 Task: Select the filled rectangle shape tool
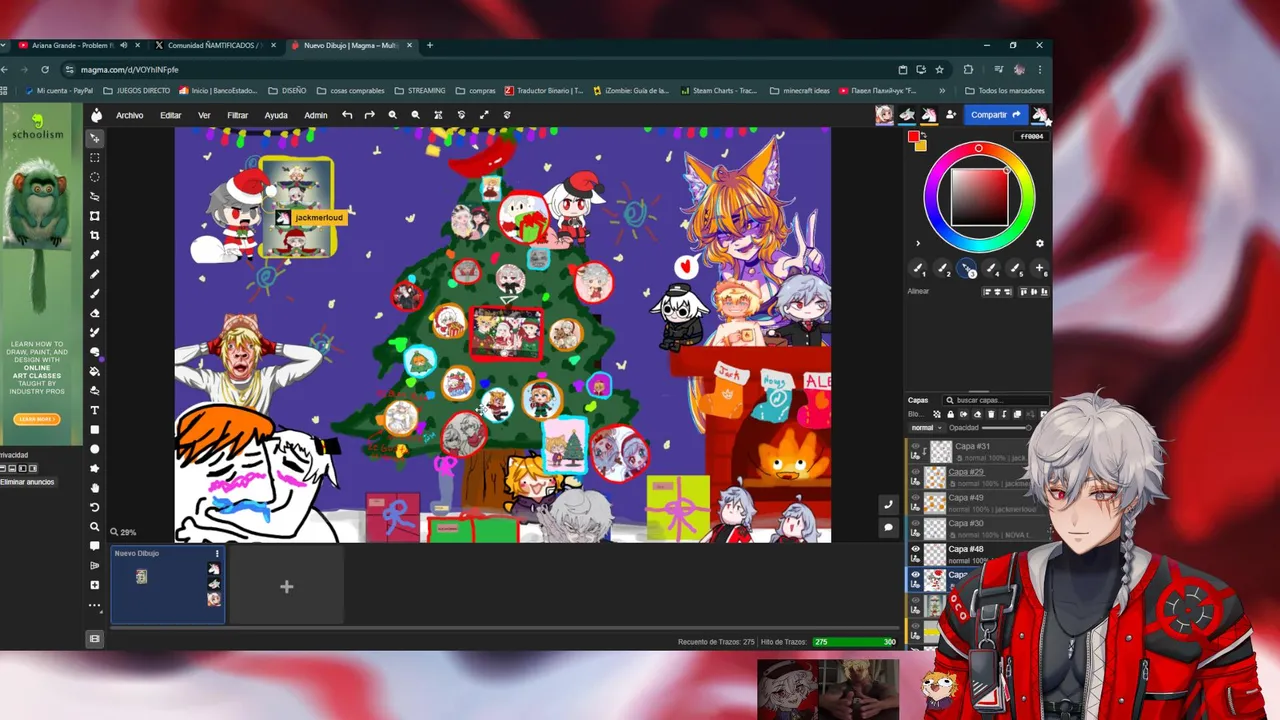95,429
